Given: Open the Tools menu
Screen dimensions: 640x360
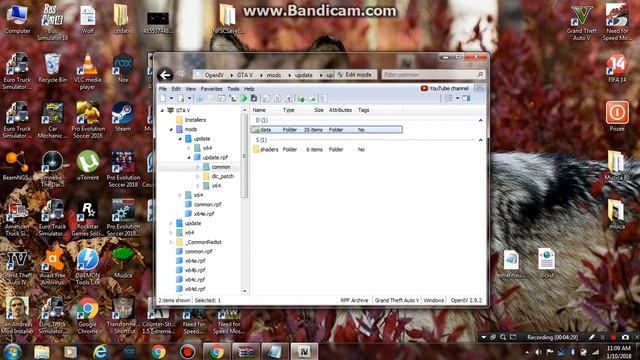Looking at the screenshot, I should 233,89.
